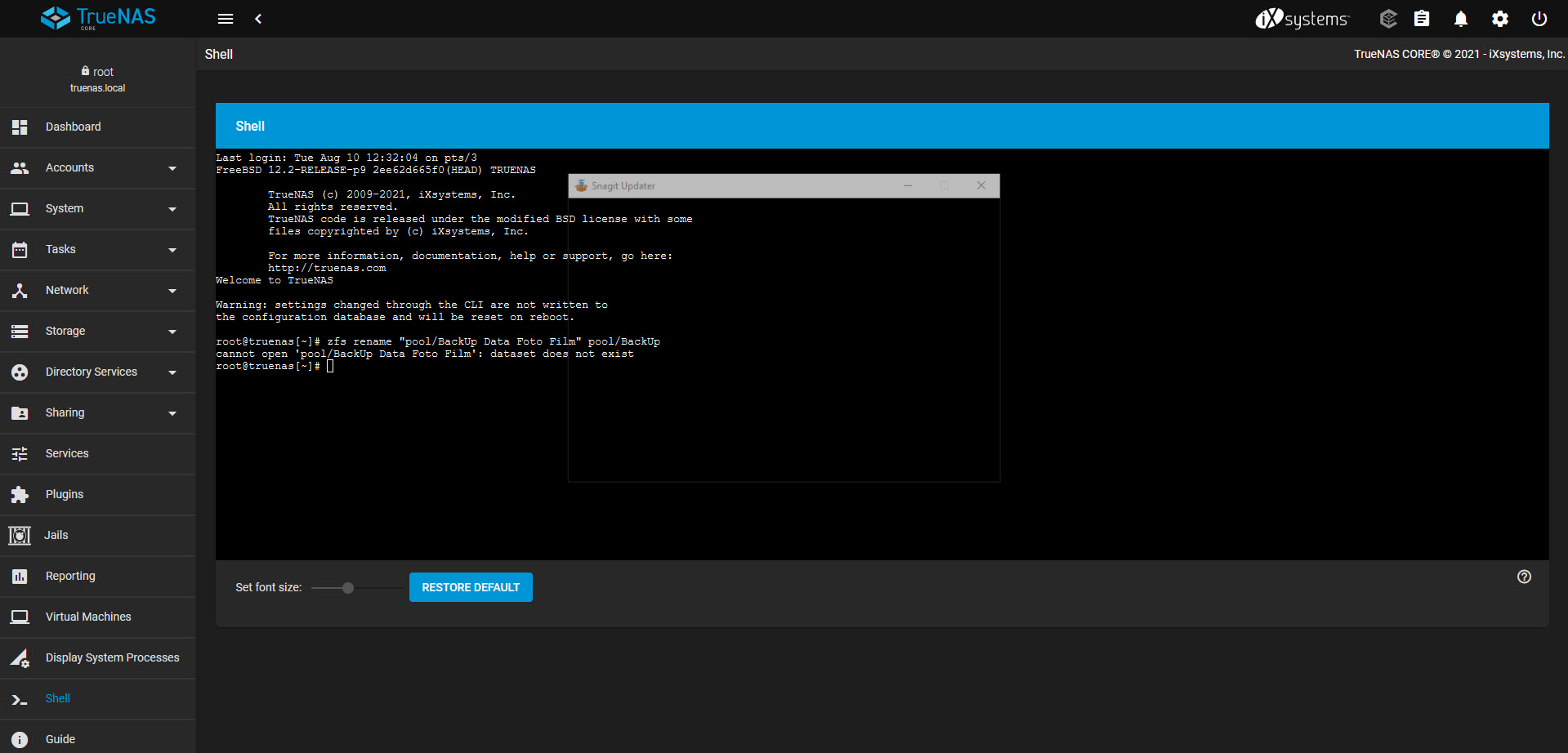Click the Dashboard icon in sidebar
Viewport: 1568px width, 753px height.
pos(20,127)
